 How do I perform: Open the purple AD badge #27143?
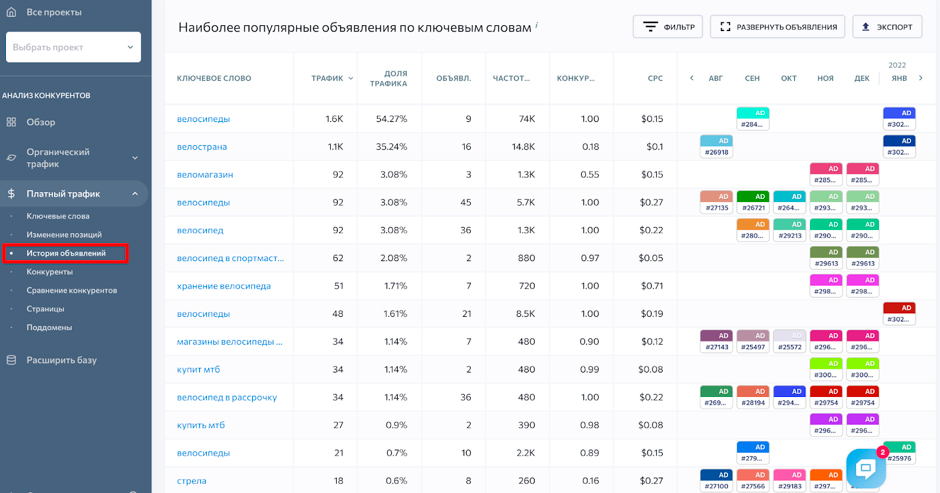click(x=716, y=341)
